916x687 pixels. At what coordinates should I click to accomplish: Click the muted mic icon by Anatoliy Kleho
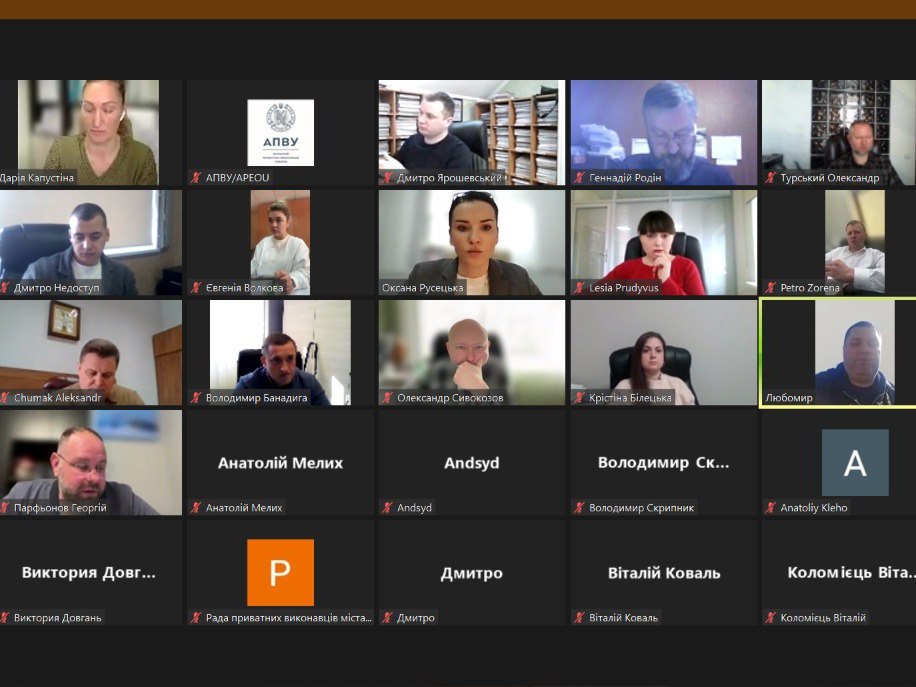771,508
